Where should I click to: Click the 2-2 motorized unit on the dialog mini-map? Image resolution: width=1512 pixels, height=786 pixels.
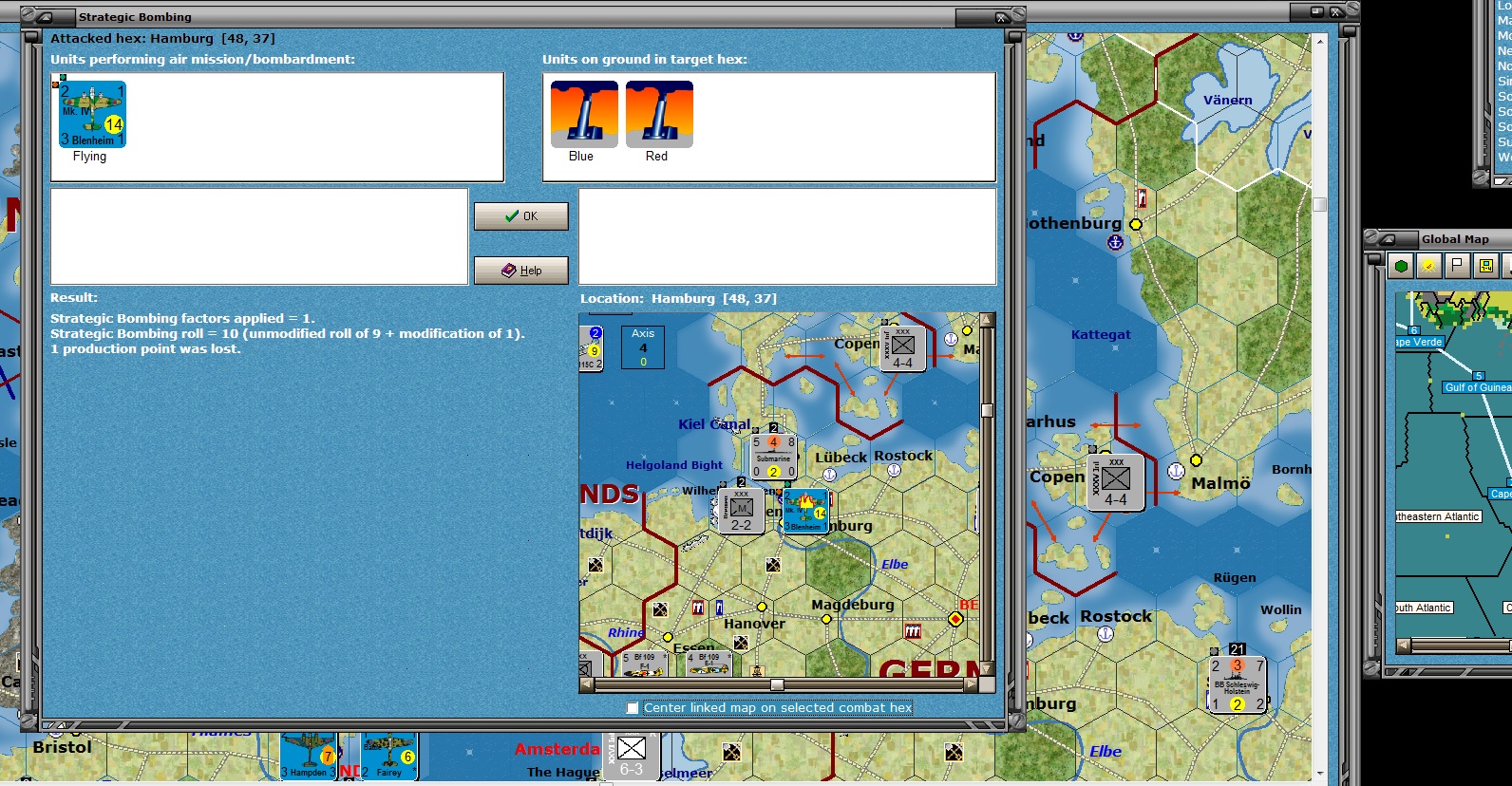pyautogui.click(x=741, y=511)
